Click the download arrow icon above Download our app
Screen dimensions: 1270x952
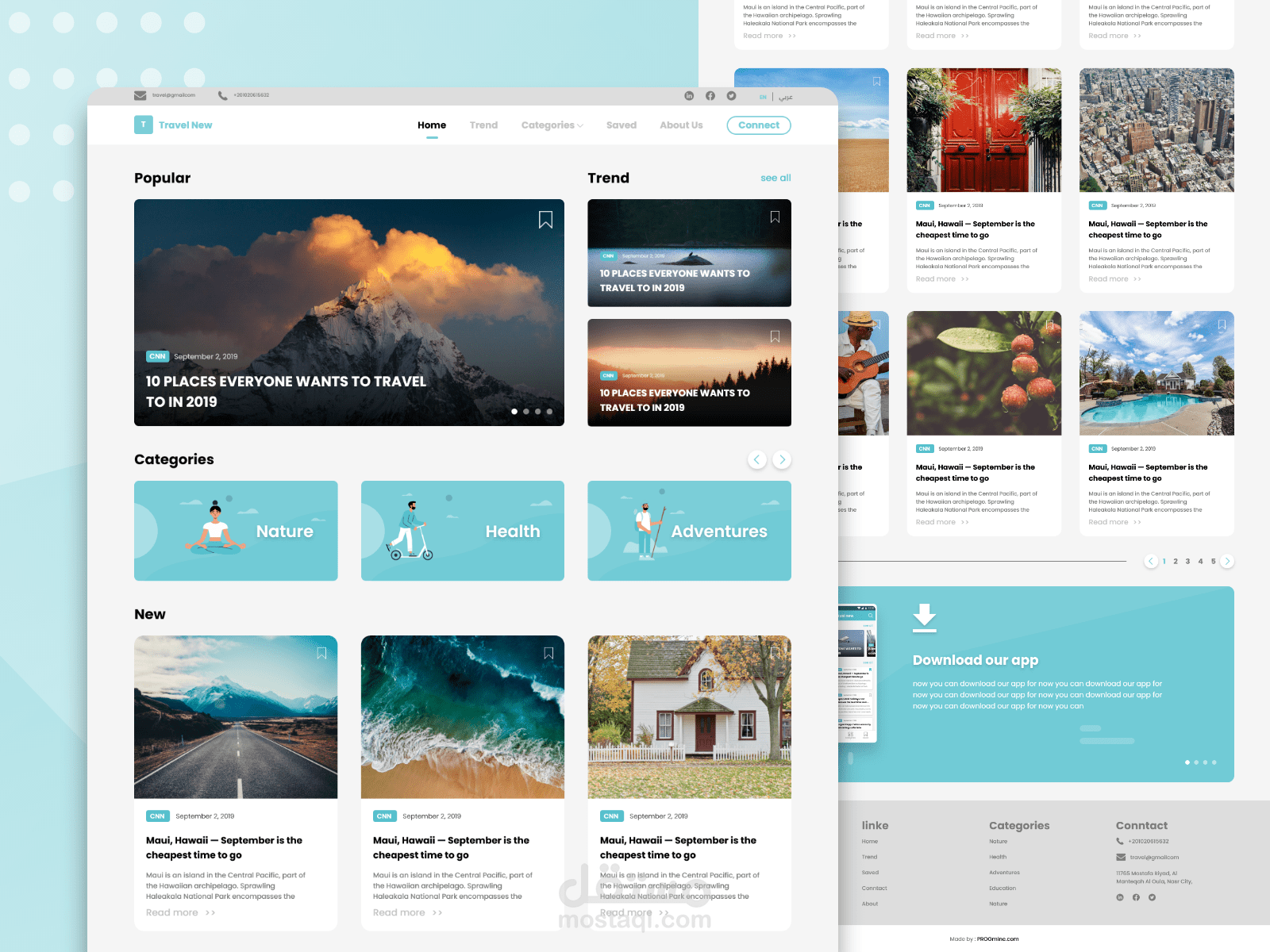tap(925, 617)
